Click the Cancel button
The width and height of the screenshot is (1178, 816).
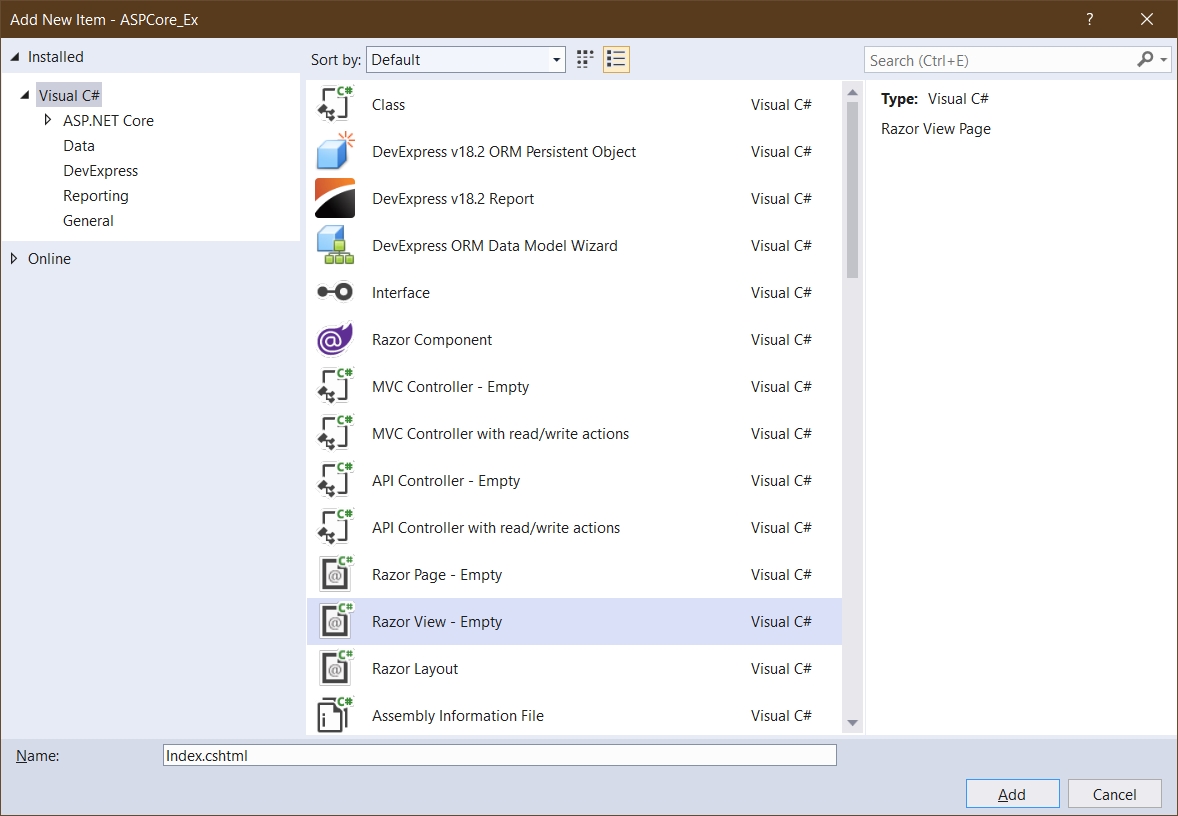click(1114, 794)
